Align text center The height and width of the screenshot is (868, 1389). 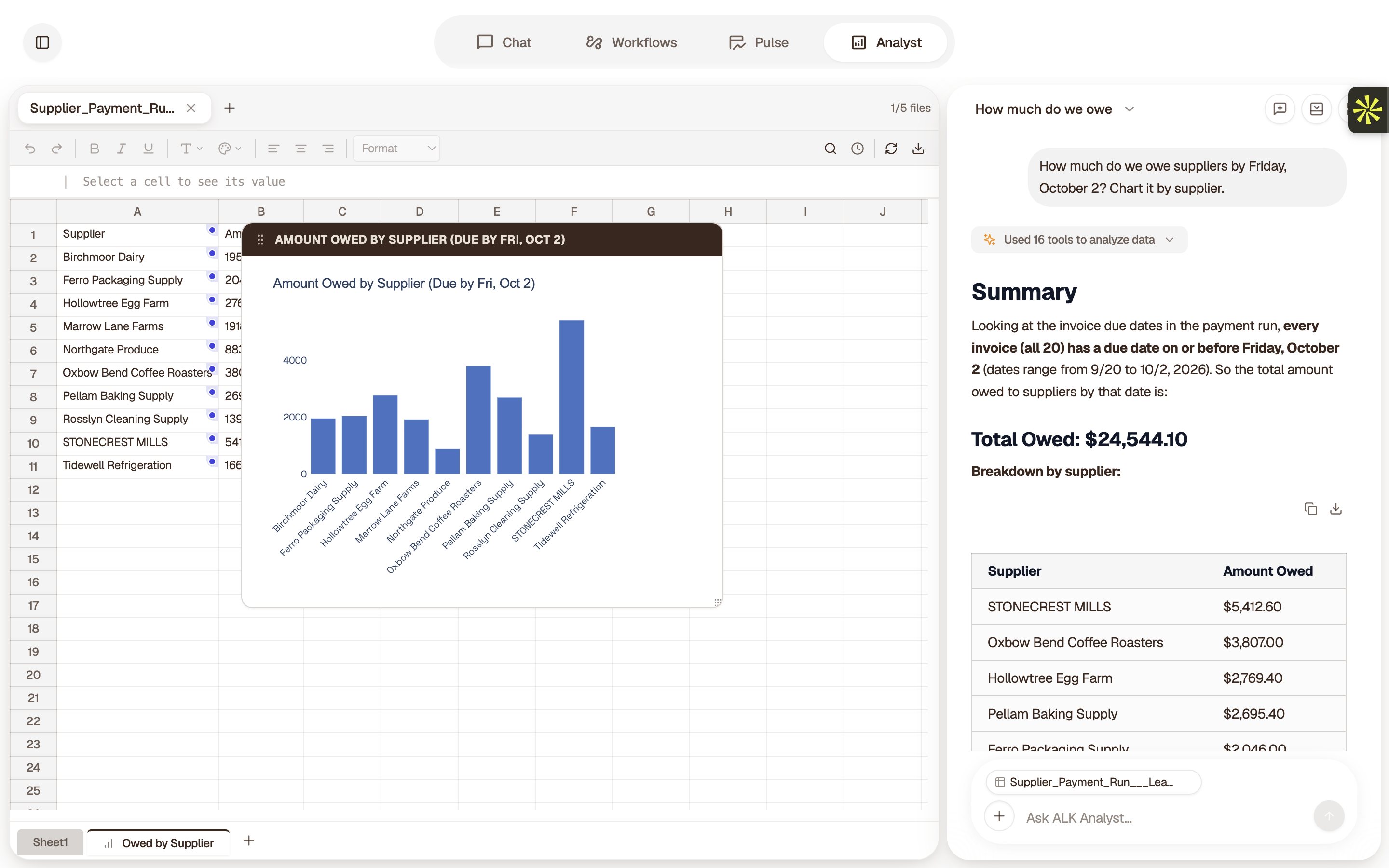[x=300, y=149]
